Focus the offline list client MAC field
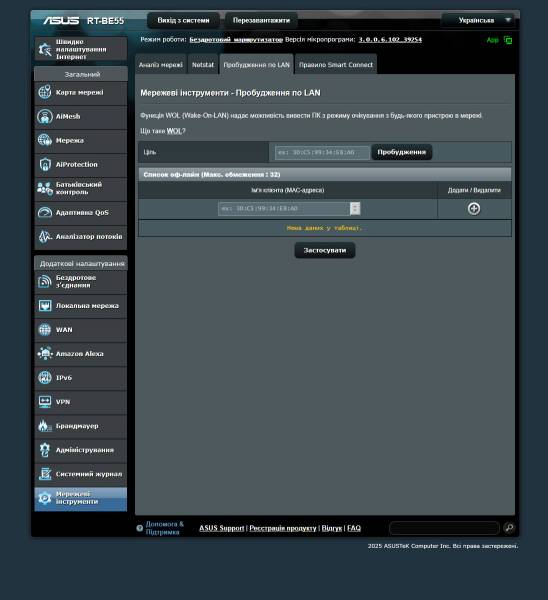The image size is (548, 600). (284, 209)
